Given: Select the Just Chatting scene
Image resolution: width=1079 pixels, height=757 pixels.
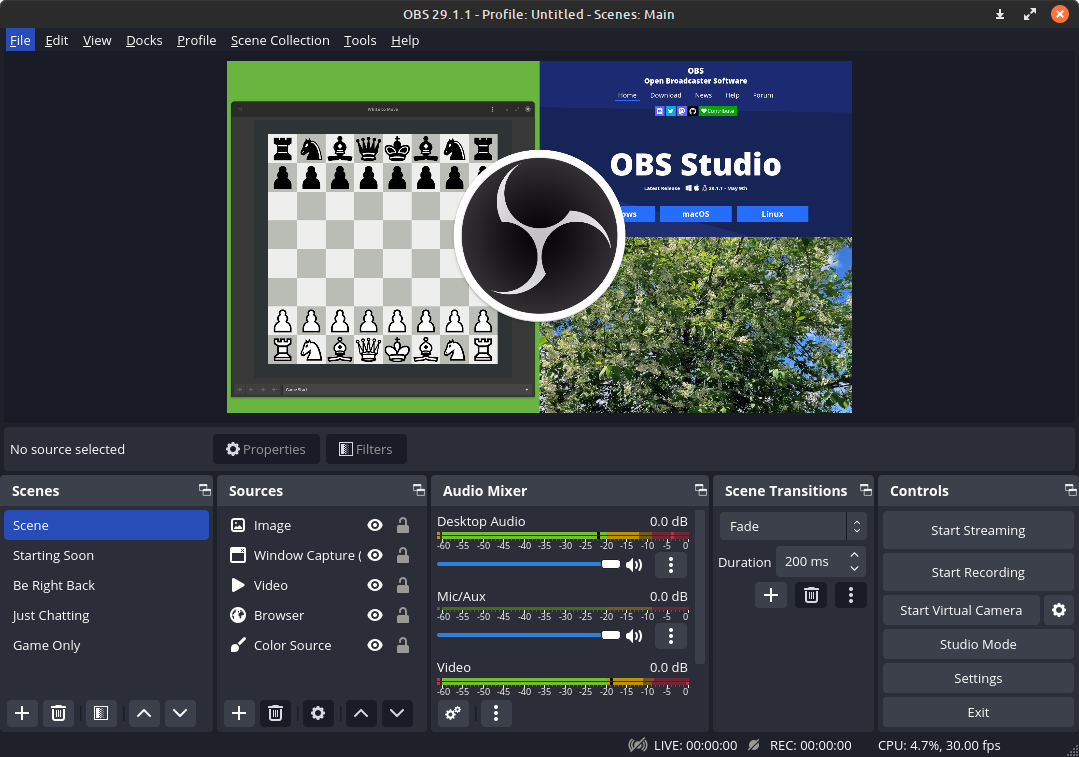Looking at the screenshot, I should point(51,615).
